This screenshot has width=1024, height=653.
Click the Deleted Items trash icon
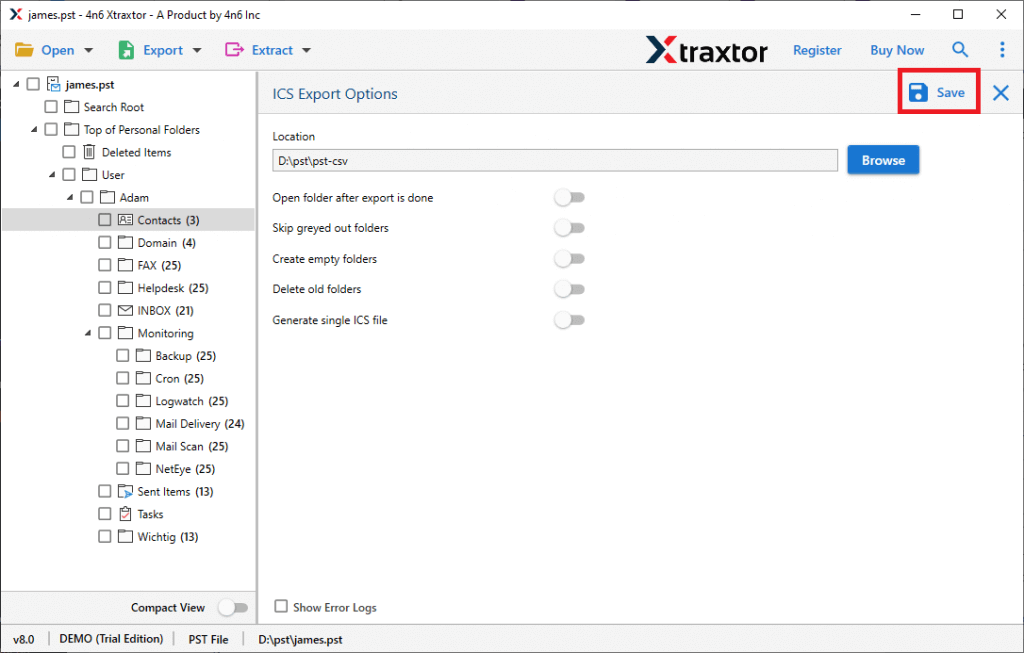89,152
